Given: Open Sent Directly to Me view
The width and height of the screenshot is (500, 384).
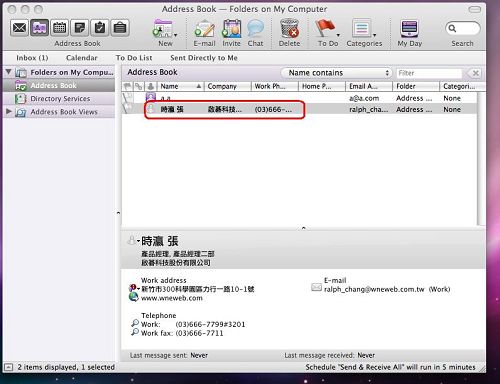Looking at the screenshot, I should point(204,58).
